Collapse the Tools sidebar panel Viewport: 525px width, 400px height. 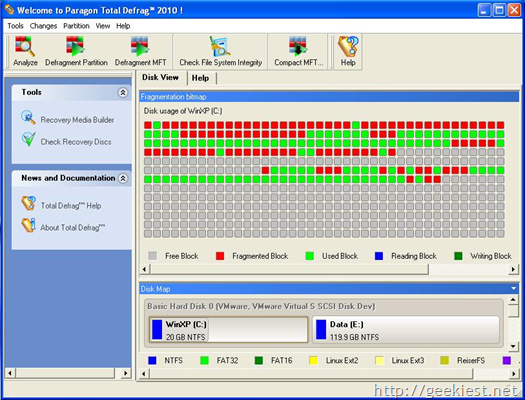point(123,92)
